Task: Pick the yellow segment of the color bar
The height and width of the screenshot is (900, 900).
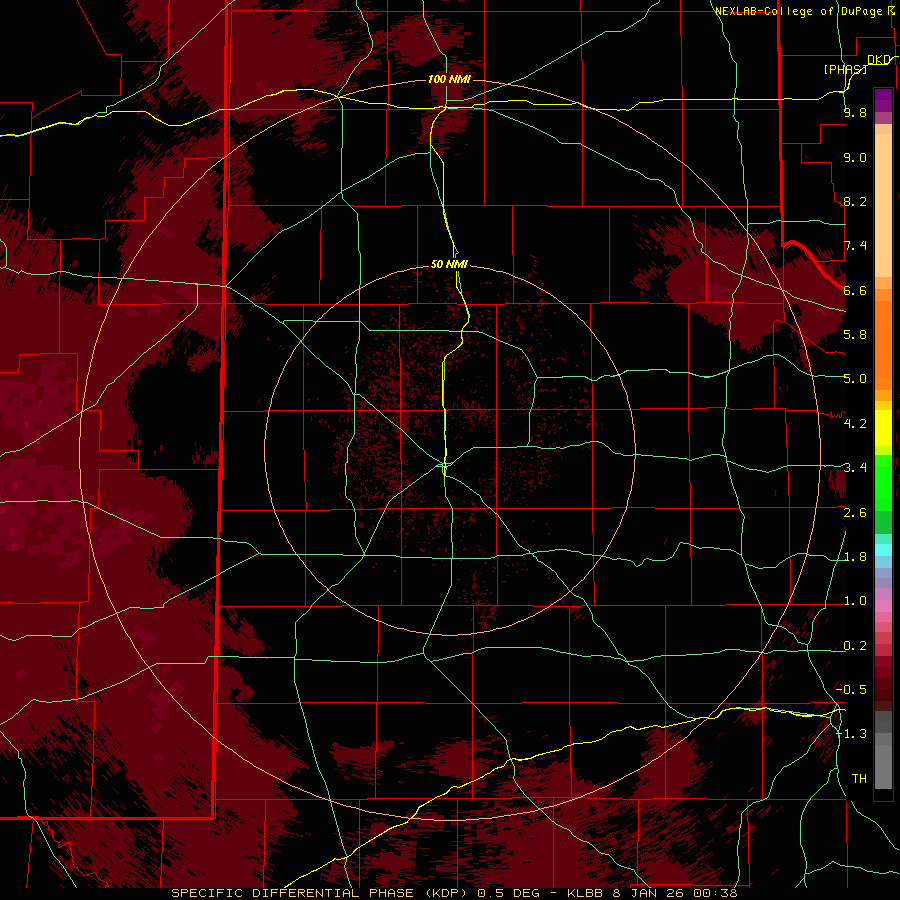Action: [883, 428]
